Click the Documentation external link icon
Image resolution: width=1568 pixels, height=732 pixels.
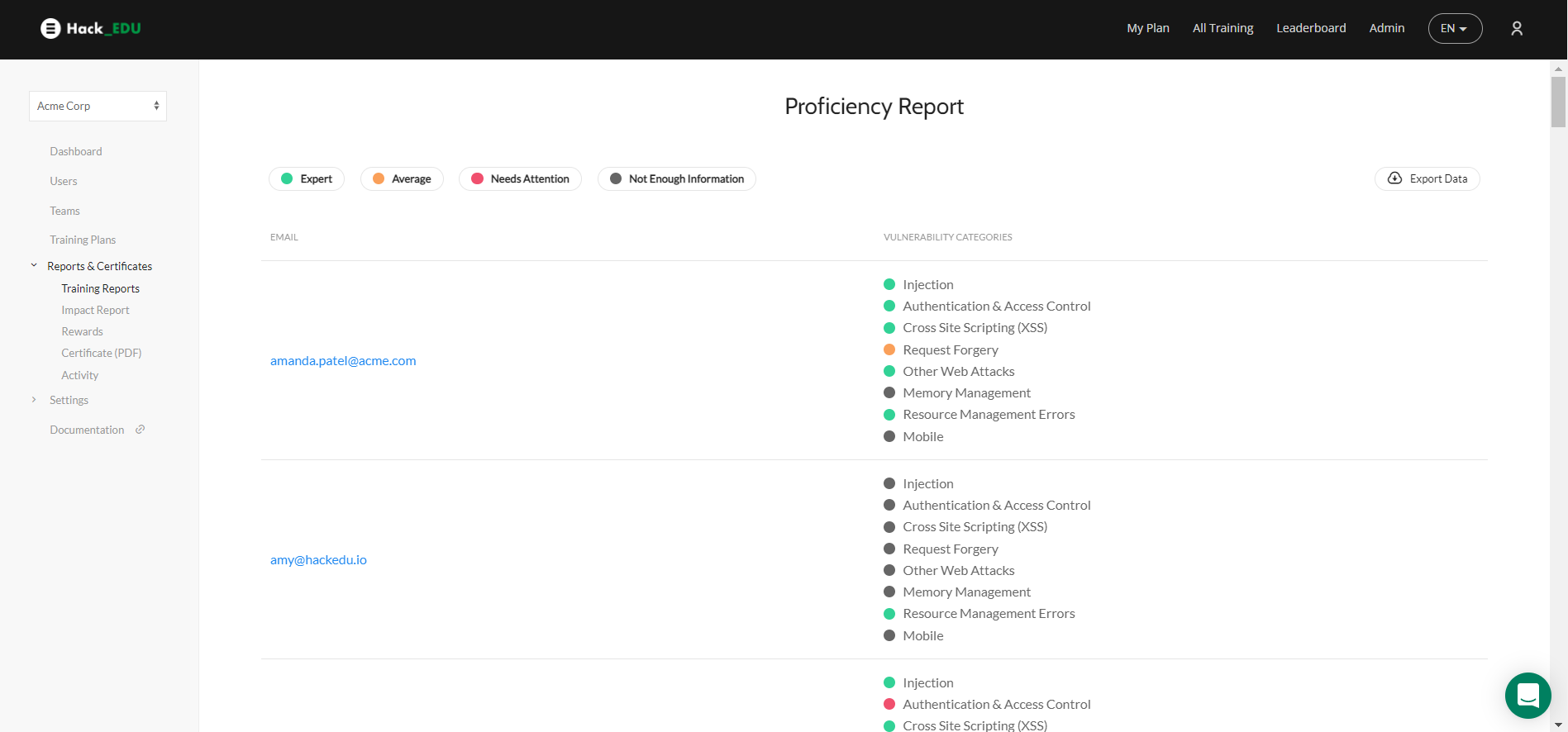141,430
